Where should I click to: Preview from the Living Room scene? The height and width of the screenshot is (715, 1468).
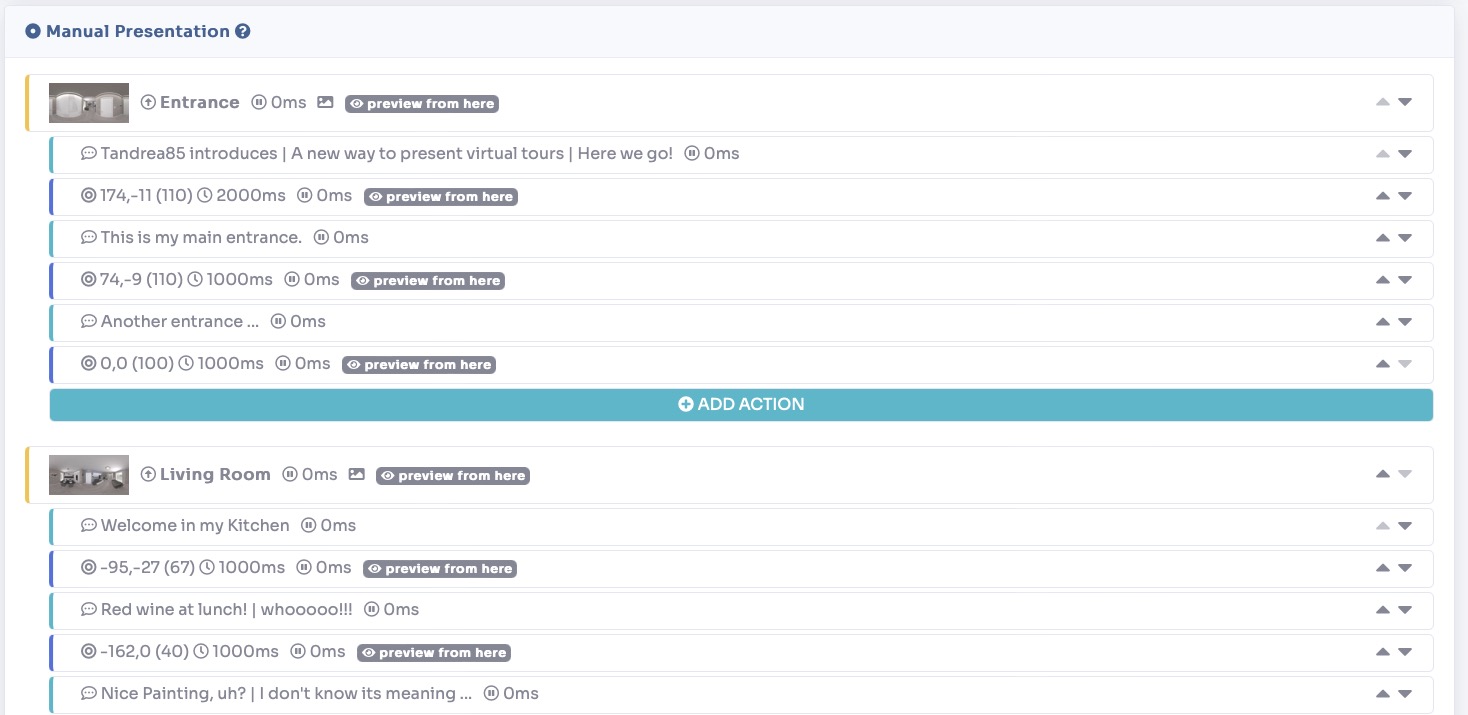pos(453,475)
